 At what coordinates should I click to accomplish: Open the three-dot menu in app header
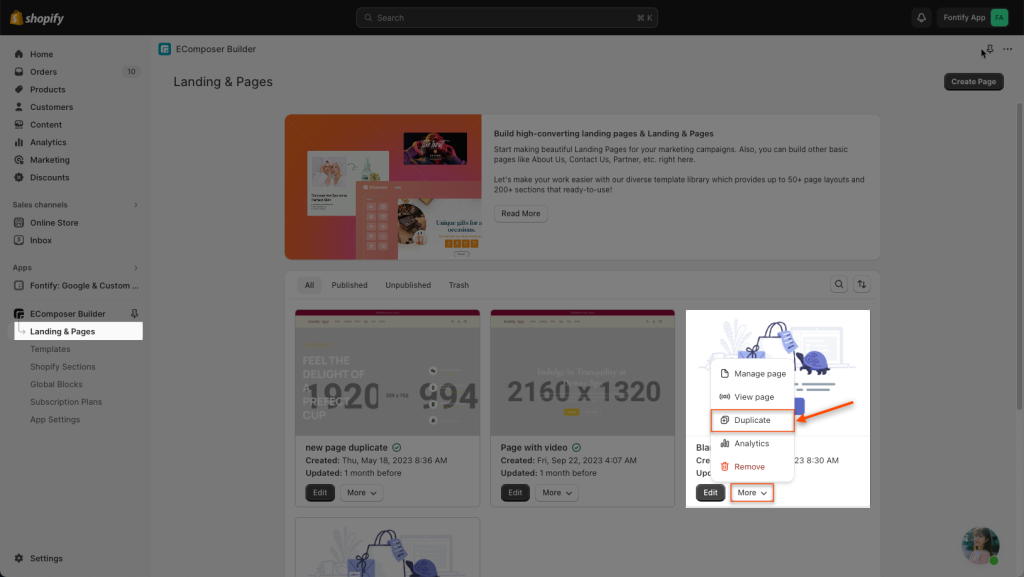pyautogui.click(x=1008, y=49)
